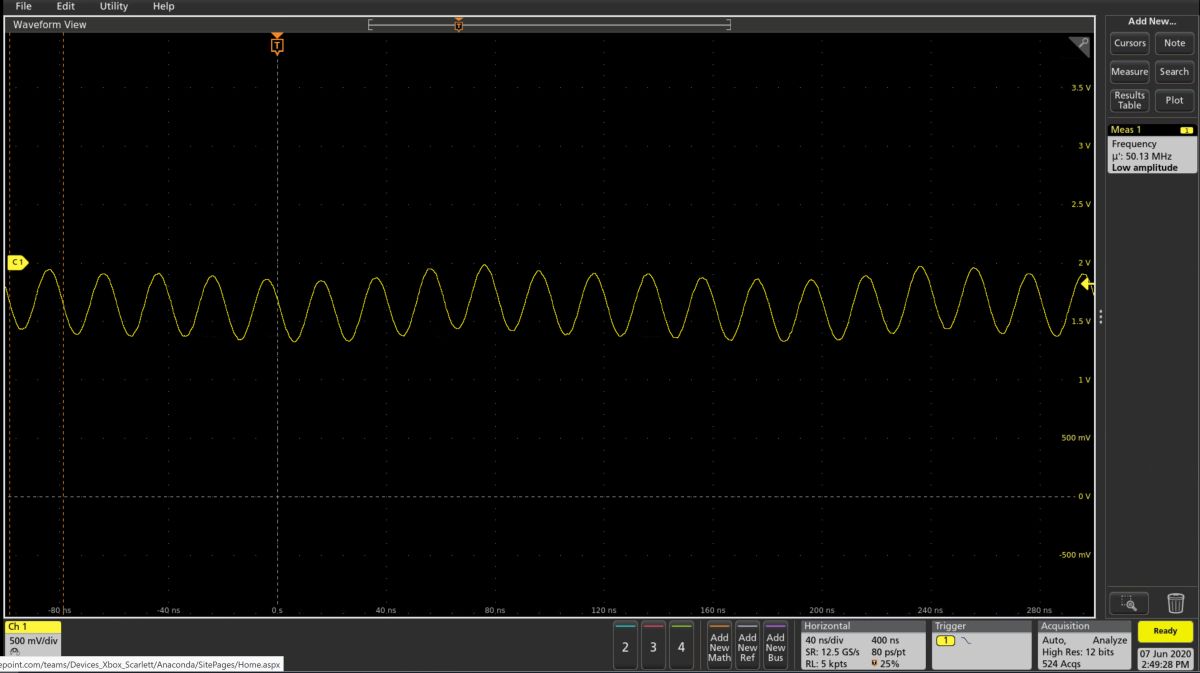Click the Measure button

pyautogui.click(x=1130, y=72)
